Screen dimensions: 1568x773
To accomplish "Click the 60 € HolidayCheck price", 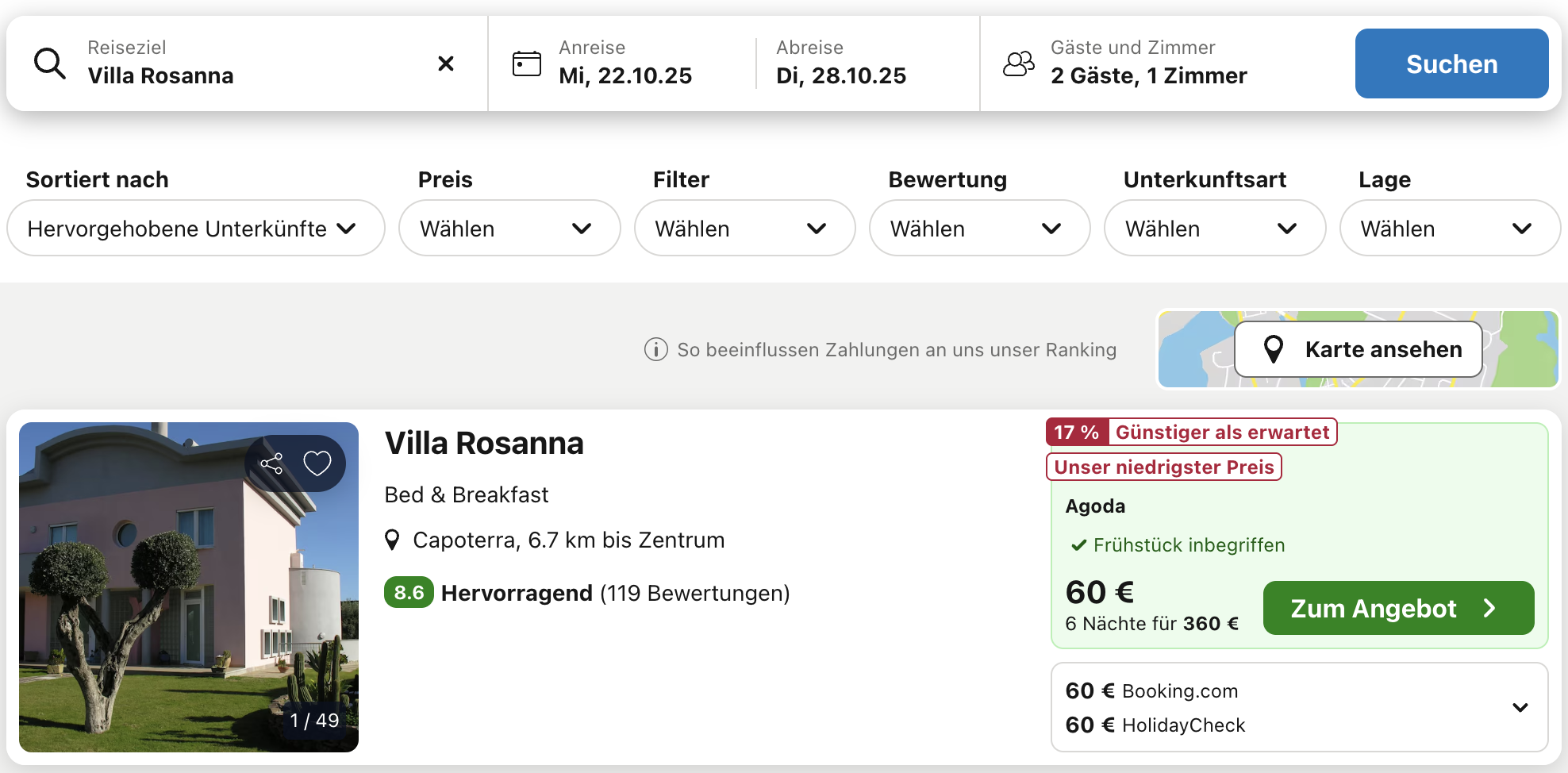I will (1155, 725).
